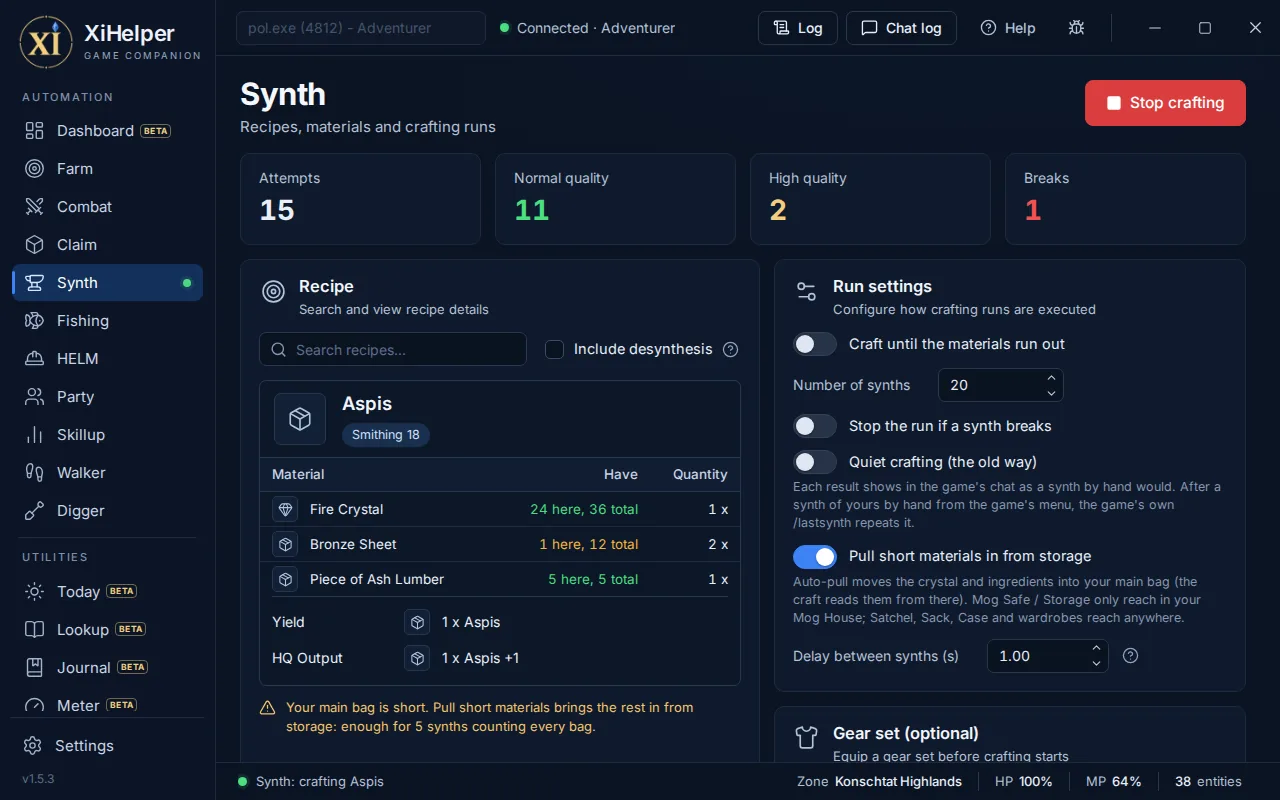Screen dimensions: 1280x800
Task: Click the Yield Aspis item icon
Action: tap(417, 622)
